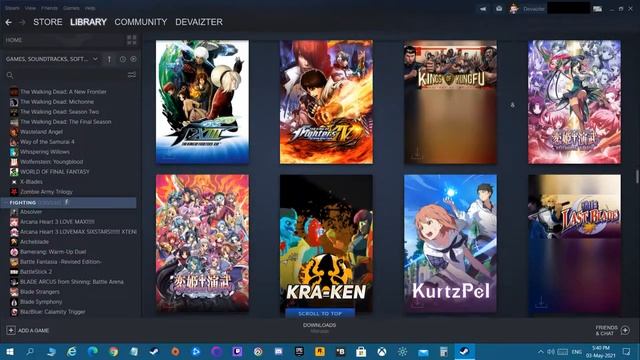Open The King of Fighters XIII cover
Screen dimensions: 640x360
202,102
